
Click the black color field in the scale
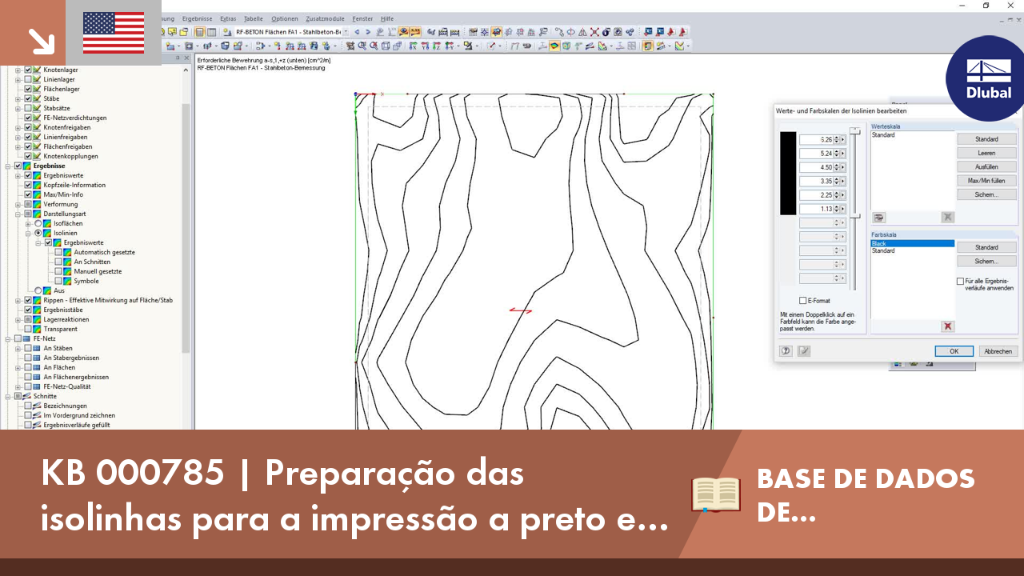point(788,173)
